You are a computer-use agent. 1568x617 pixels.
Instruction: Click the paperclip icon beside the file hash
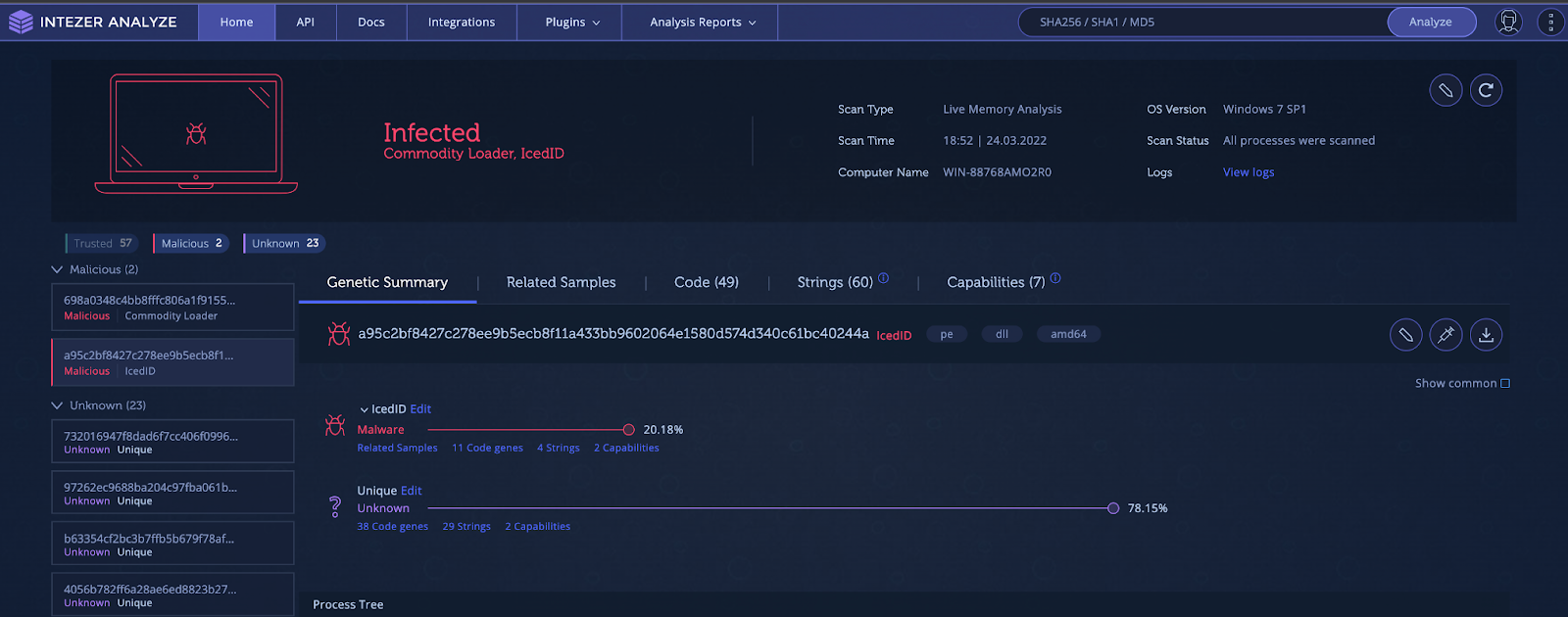coord(1405,335)
